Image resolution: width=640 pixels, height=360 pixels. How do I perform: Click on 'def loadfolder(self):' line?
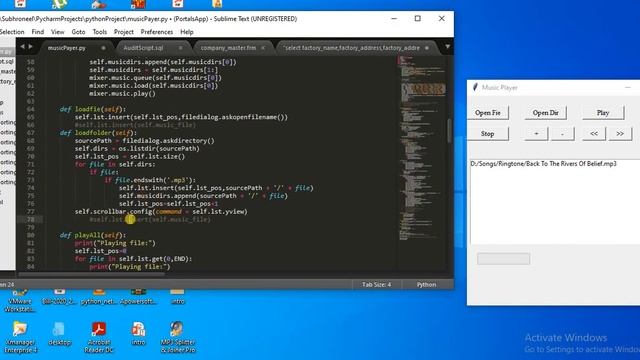coord(98,133)
